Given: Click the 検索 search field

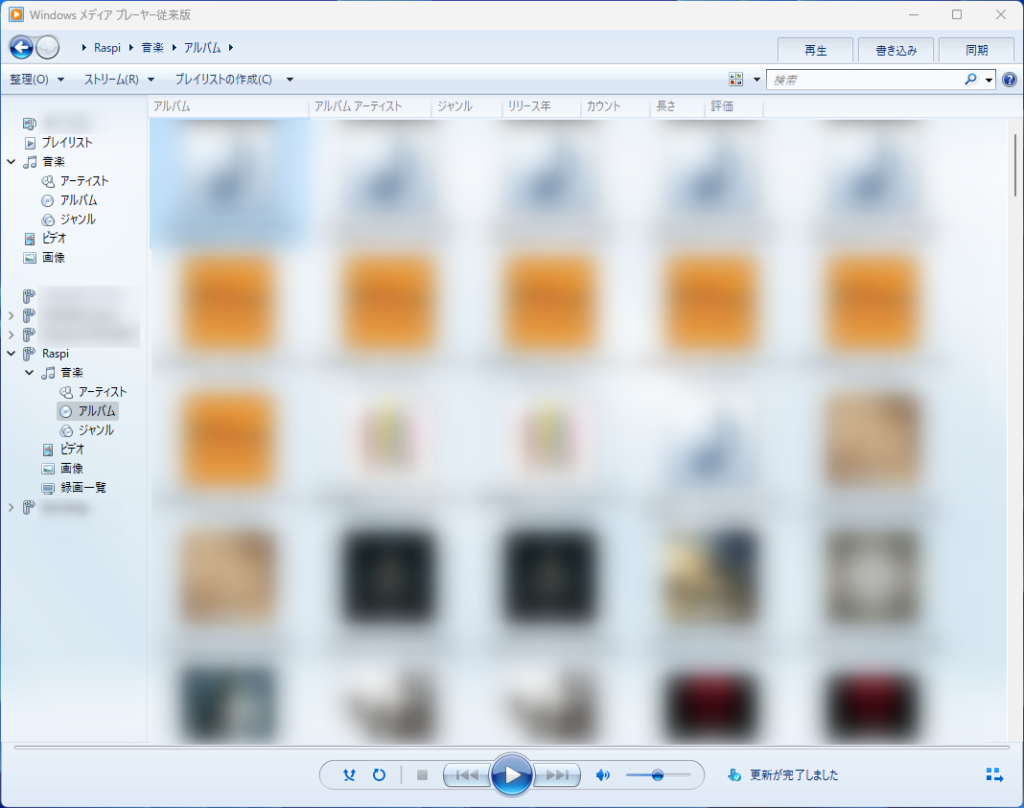Looking at the screenshot, I should [865, 80].
